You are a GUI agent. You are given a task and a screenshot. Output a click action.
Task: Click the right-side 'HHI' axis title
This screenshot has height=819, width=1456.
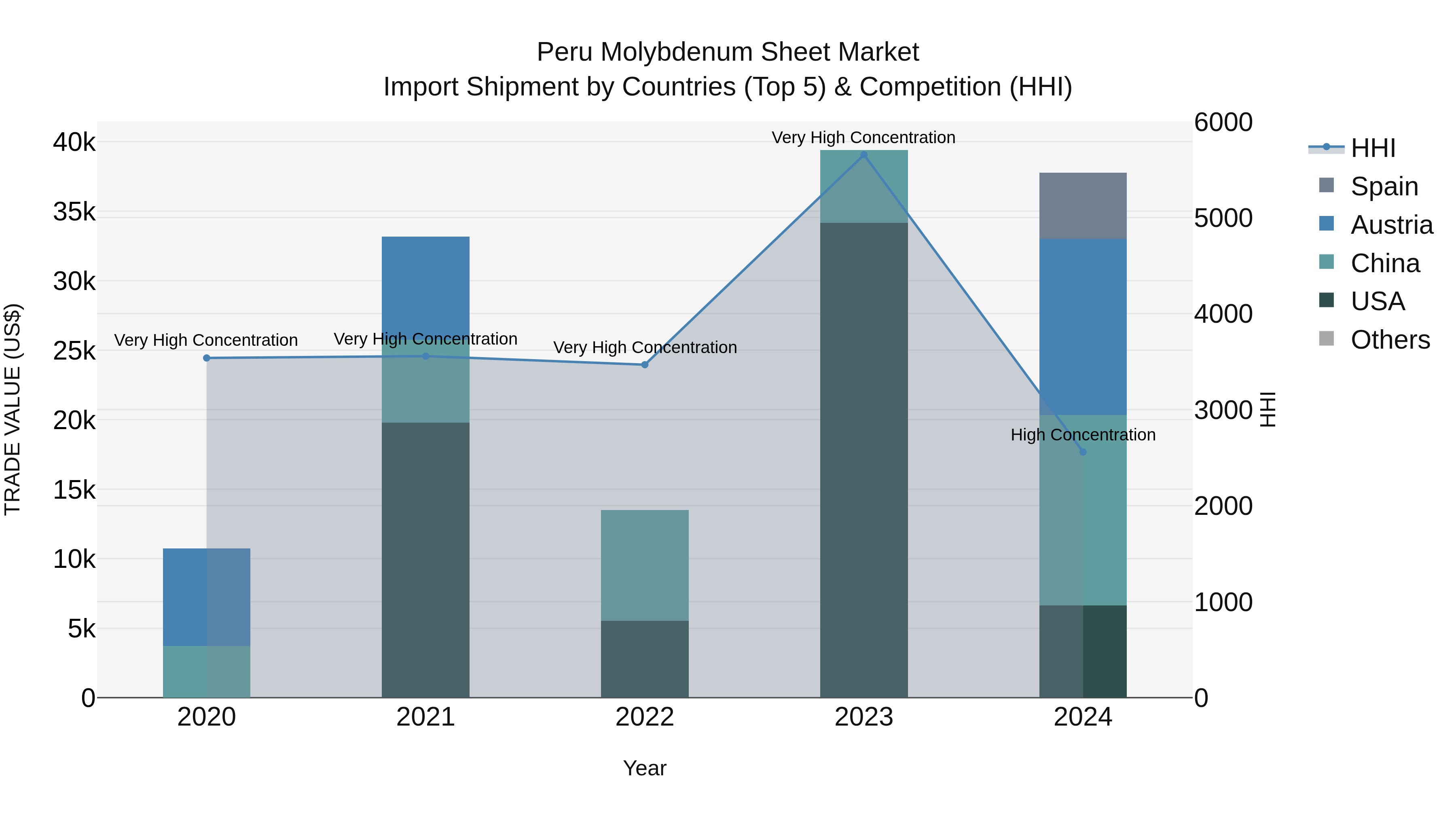pos(1268,409)
